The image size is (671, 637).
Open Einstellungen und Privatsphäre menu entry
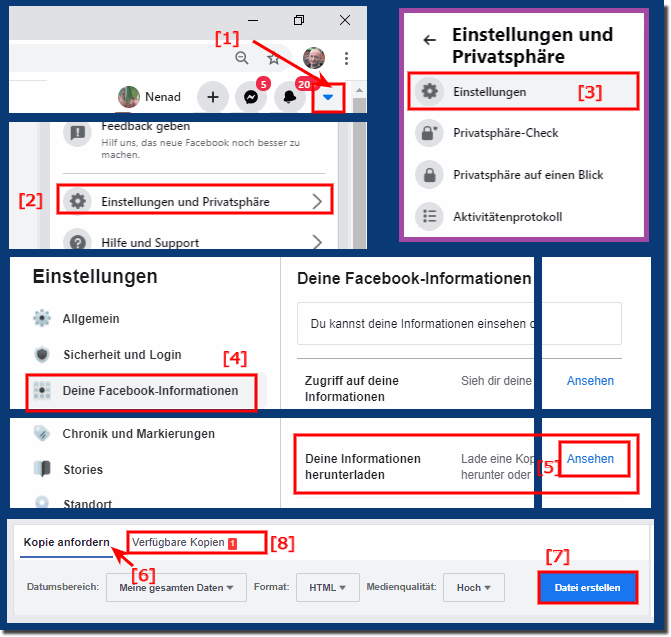195,199
